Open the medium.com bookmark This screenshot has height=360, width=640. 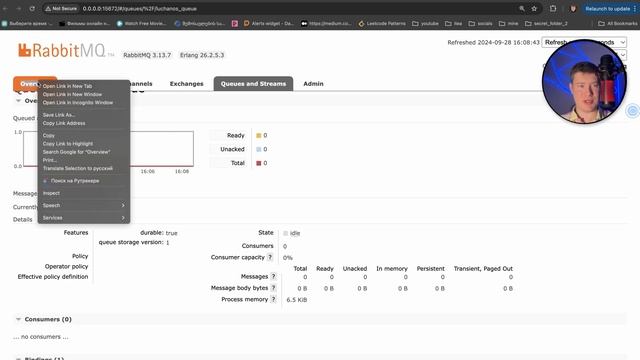[x=326, y=24]
